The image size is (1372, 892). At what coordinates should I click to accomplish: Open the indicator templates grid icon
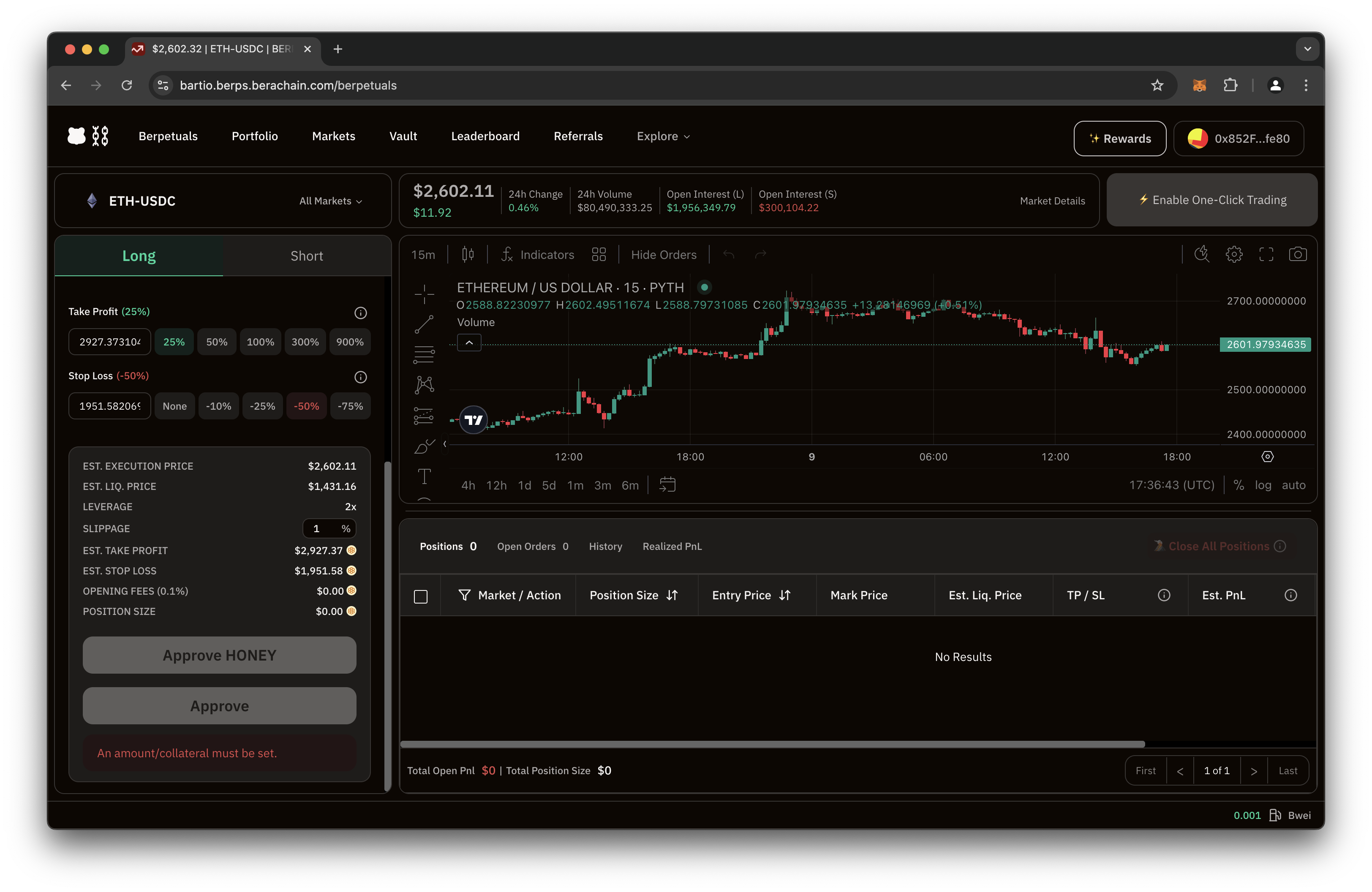tap(599, 255)
